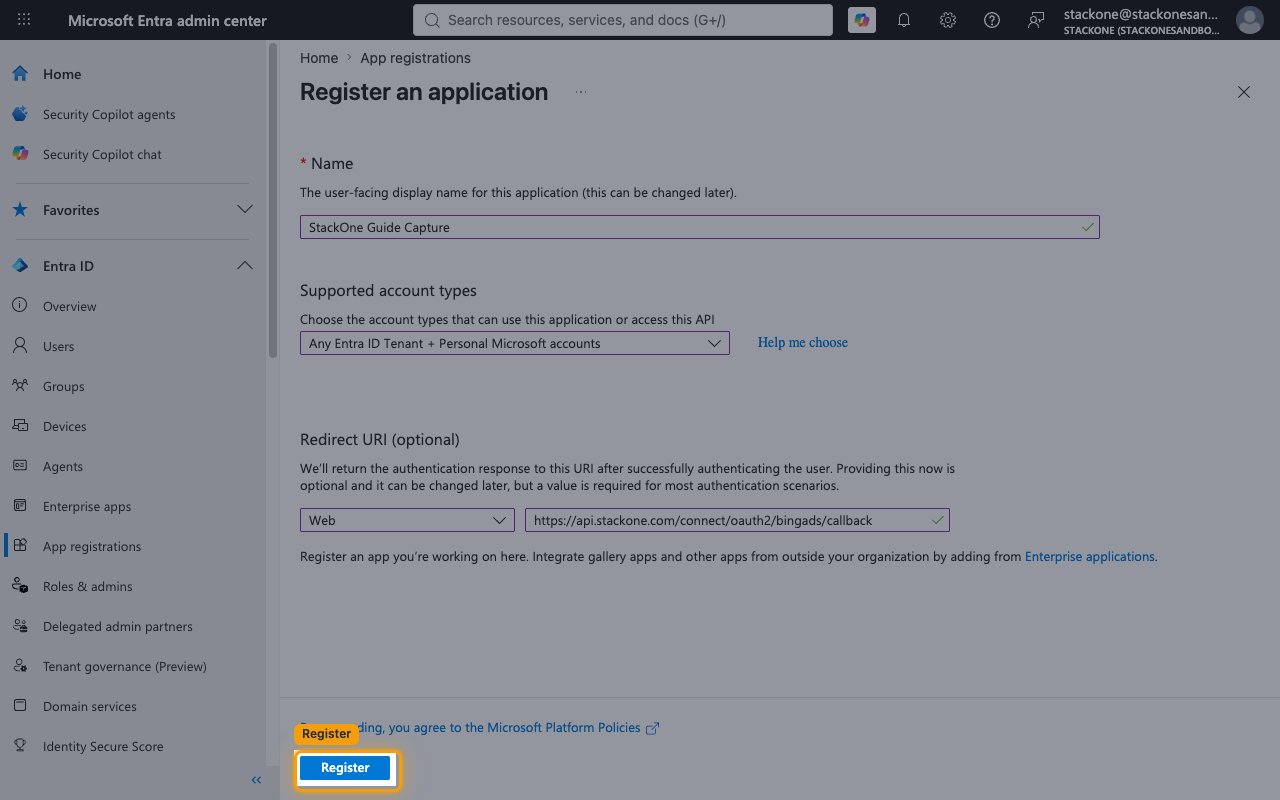This screenshot has width=1280, height=800.
Task: Click the Roles & admins icon
Action: [20, 586]
